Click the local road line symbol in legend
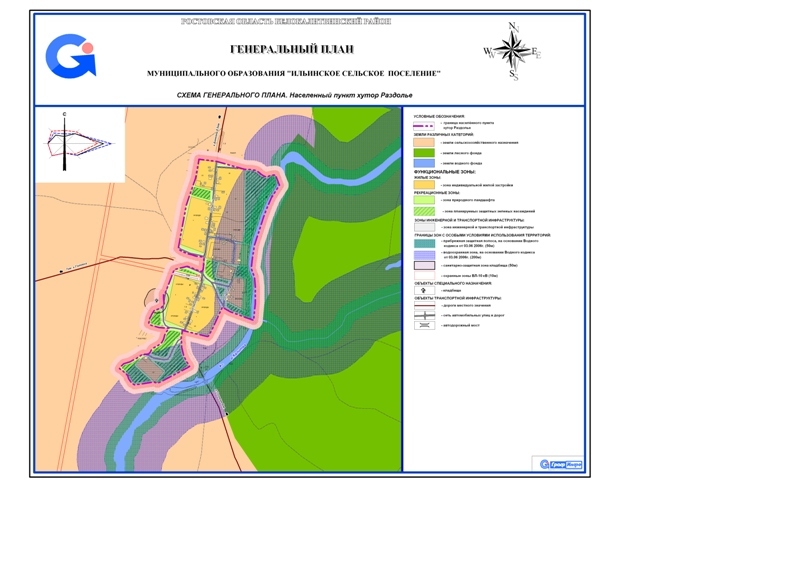 [x=425, y=304]
